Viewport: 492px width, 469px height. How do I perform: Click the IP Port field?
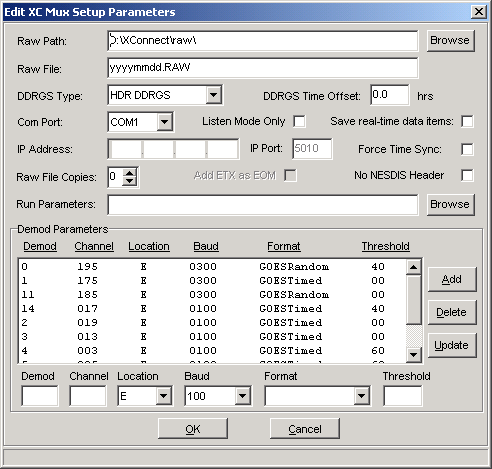tap(312, 149)
